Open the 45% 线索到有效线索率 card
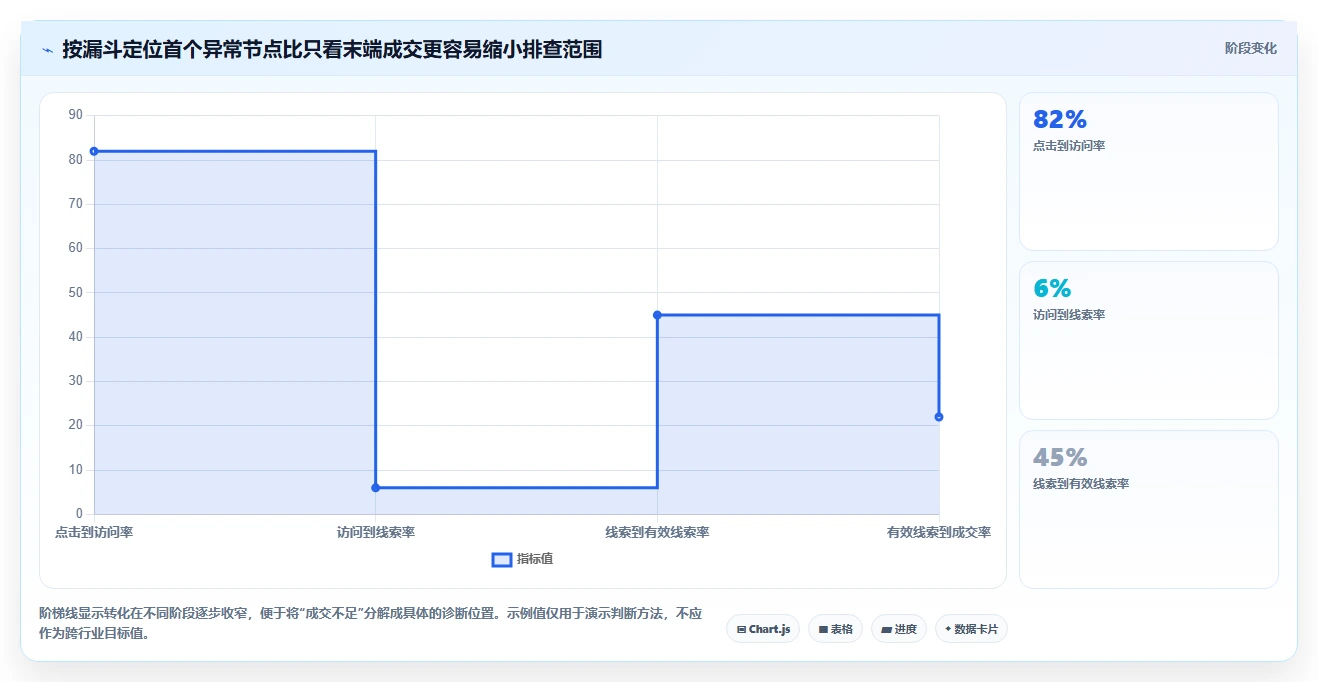 click(x=1148, y=509)
